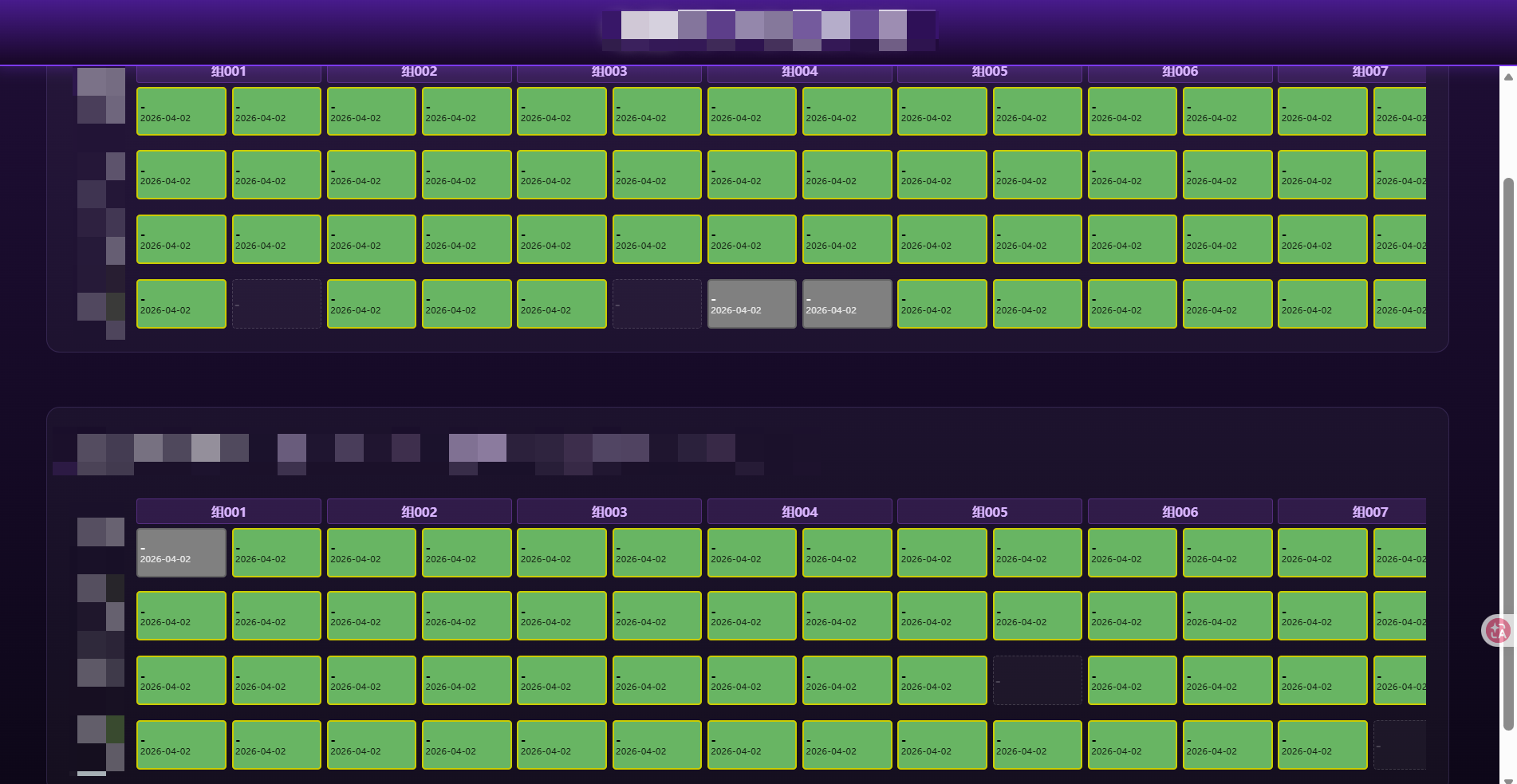
Task: Select 组002 header in the lower grid
Action: tap(420, 511)
